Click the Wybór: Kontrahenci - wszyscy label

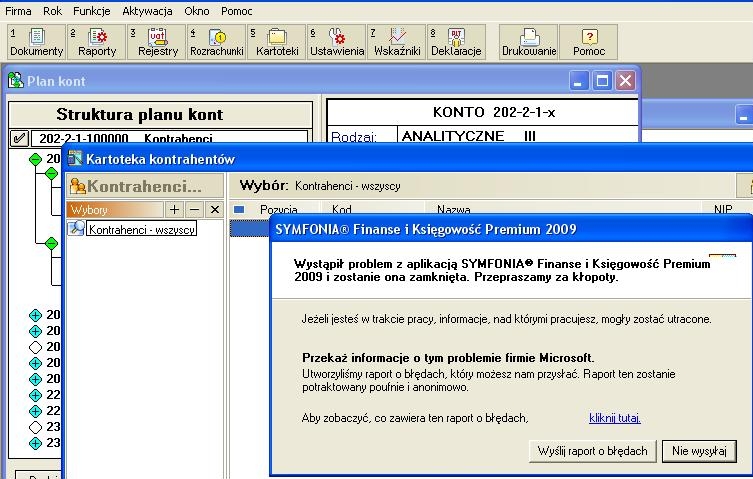[320, 185]
